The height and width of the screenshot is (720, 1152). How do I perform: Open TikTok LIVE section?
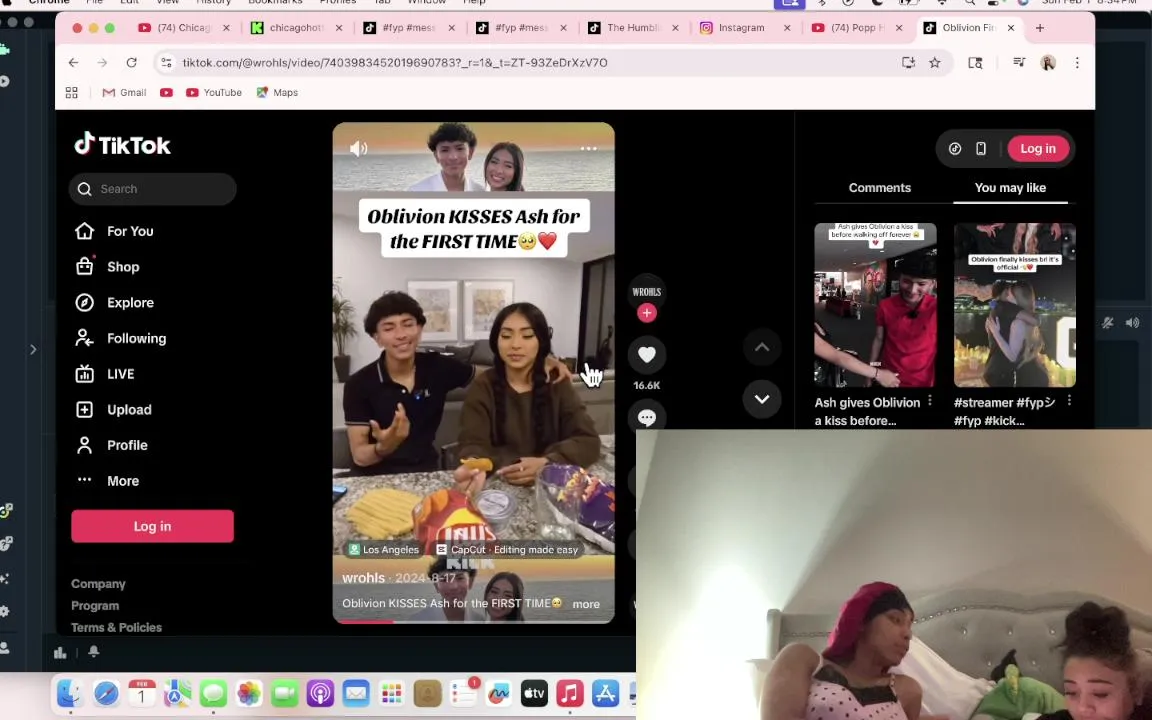(x=104, y=374)
